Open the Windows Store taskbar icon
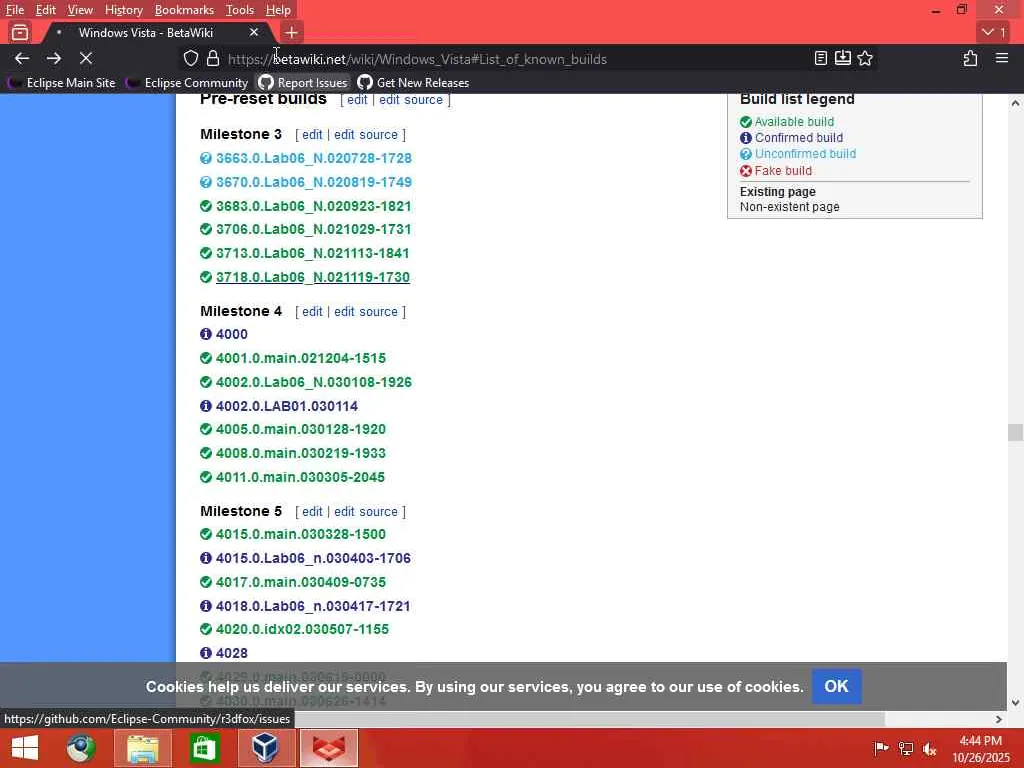The width and height of the screenshot is (1024, 768). 204,748
